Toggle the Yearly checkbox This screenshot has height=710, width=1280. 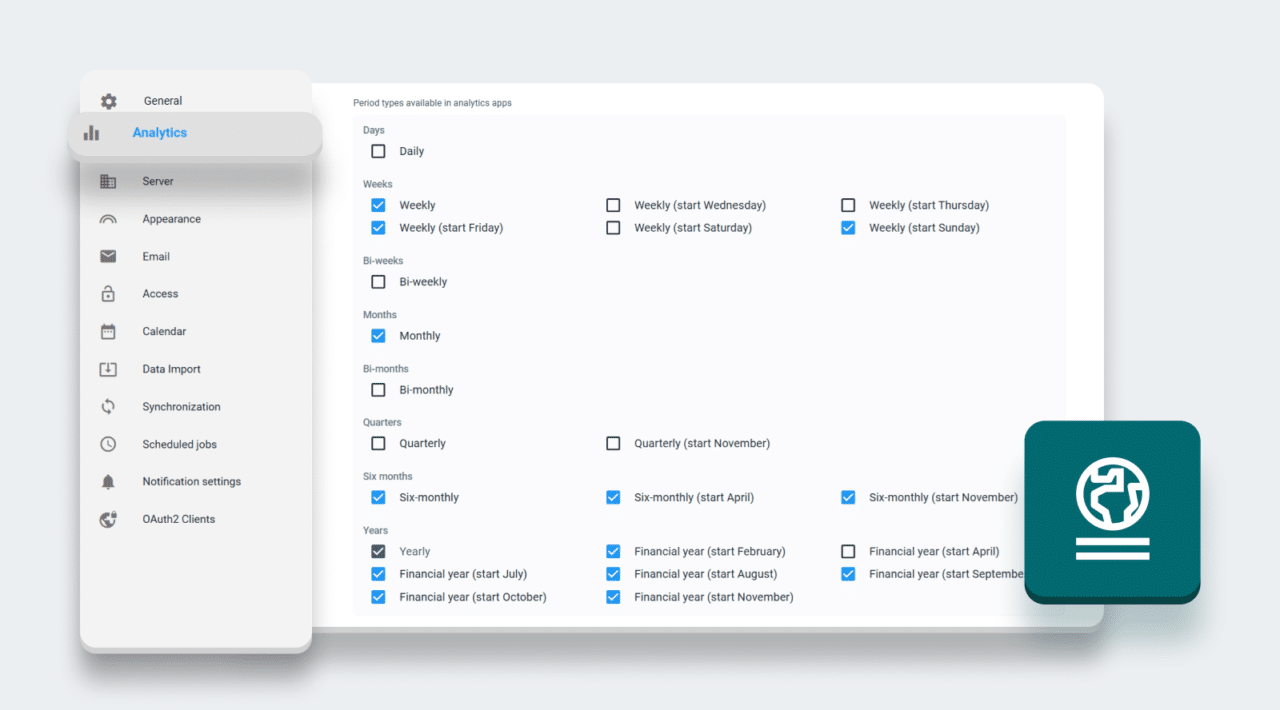click(378, 551)
